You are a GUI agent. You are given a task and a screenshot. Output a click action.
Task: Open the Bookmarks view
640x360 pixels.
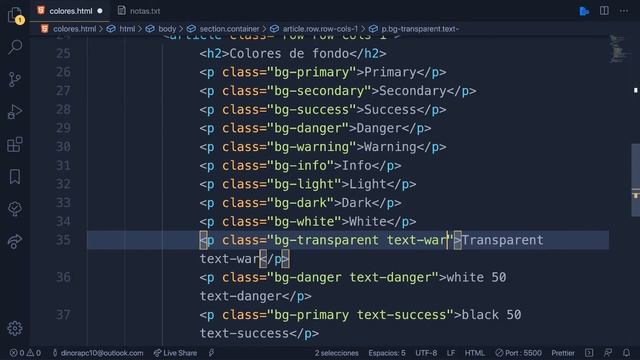15,177
